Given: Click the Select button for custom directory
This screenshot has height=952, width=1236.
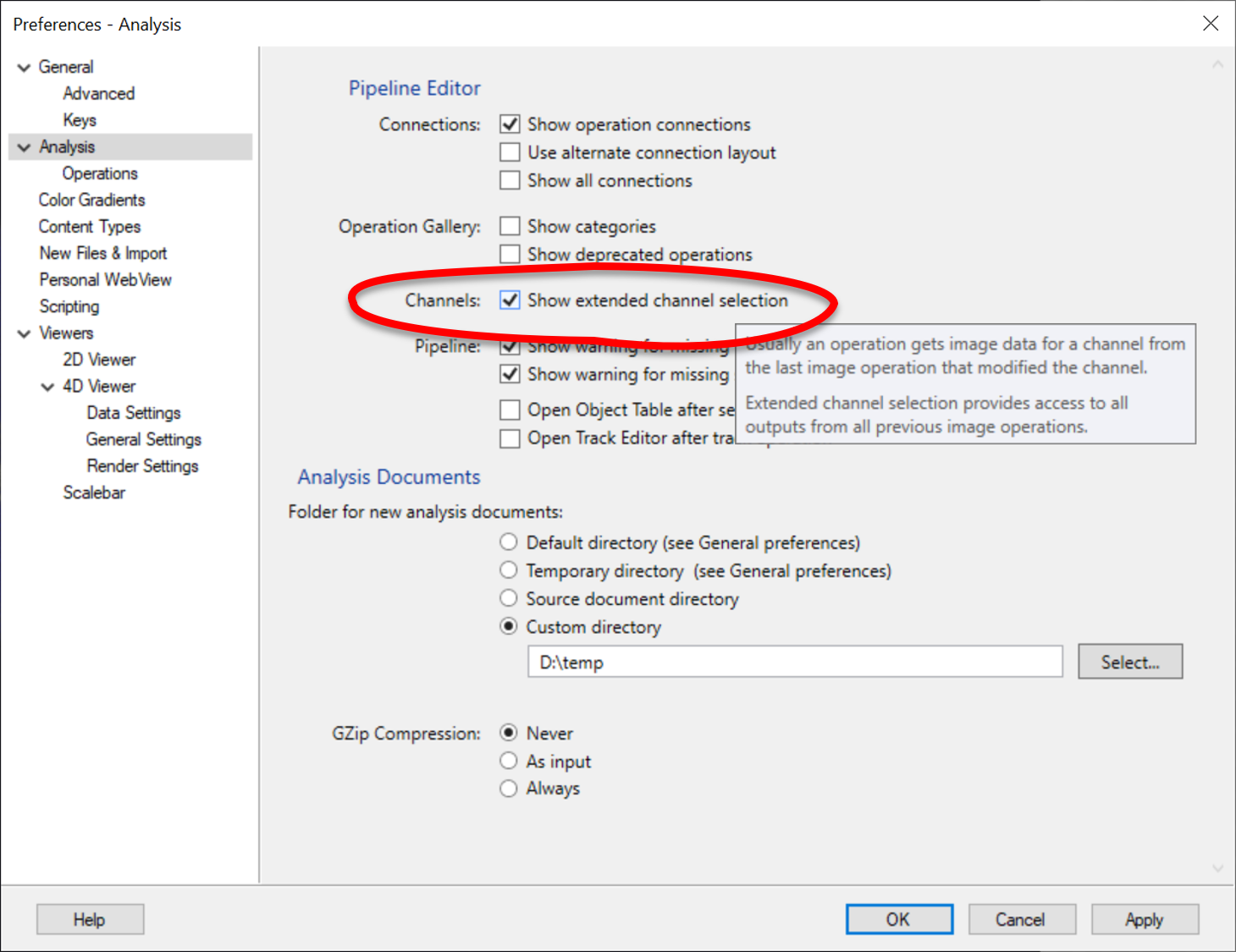Looking at the screenshot, I should tap(1129, 661).
